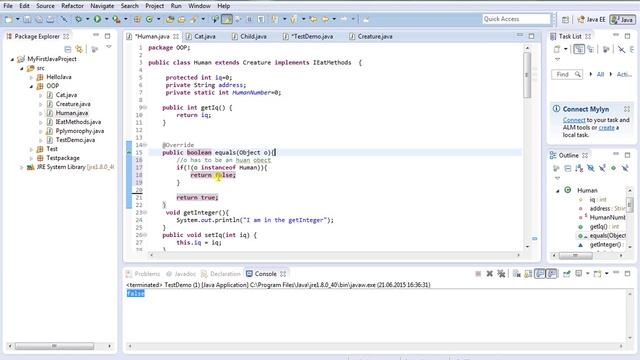Open the Project menu
This screenshot has width=640, height=360.
[x=155, y=6]
